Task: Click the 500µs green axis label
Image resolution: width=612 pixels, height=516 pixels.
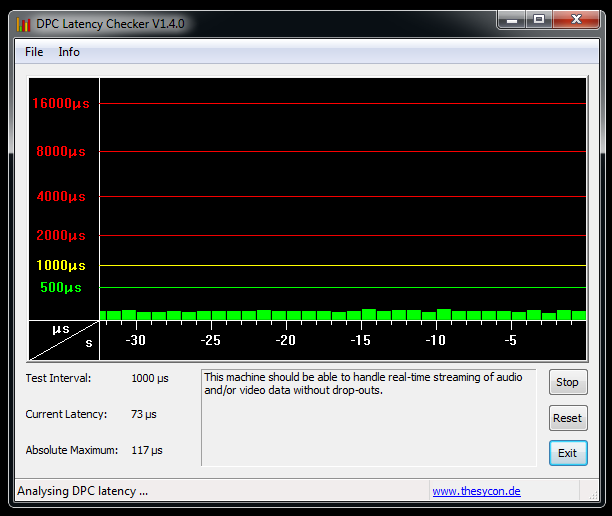Action: pyautogui.click(x=61, y=287)
